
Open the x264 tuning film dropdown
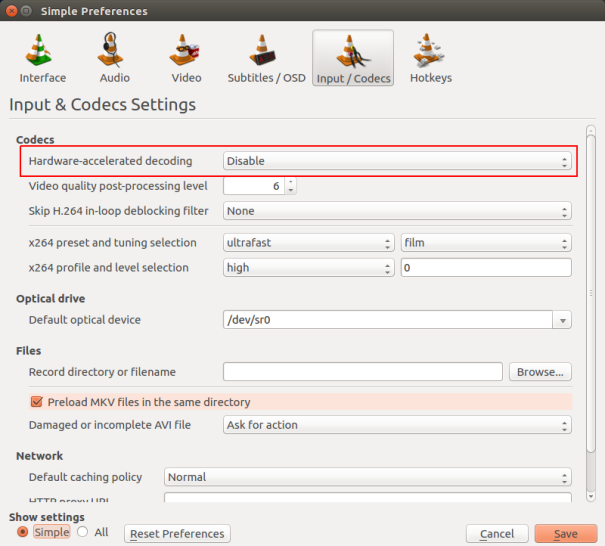pos(486,243)
